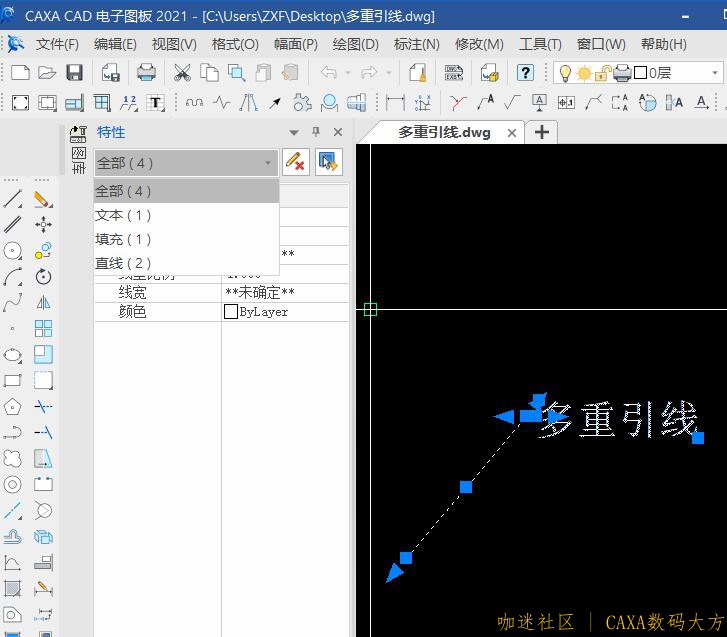Viewport: 727px width, 637px height.
Task: Click the new tab plus button
Action: pos(542,132)
